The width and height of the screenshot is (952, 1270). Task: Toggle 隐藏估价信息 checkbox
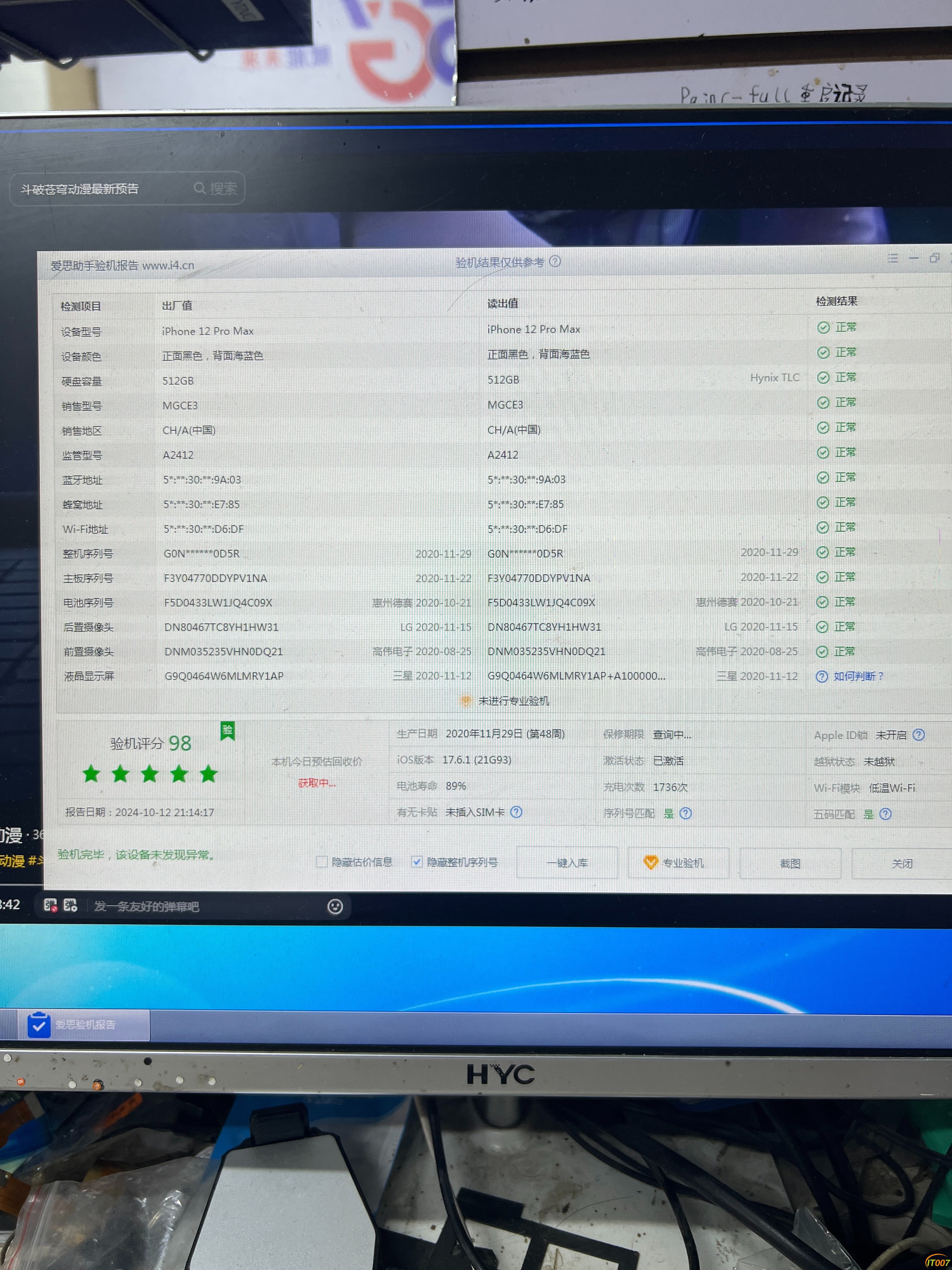322,862
